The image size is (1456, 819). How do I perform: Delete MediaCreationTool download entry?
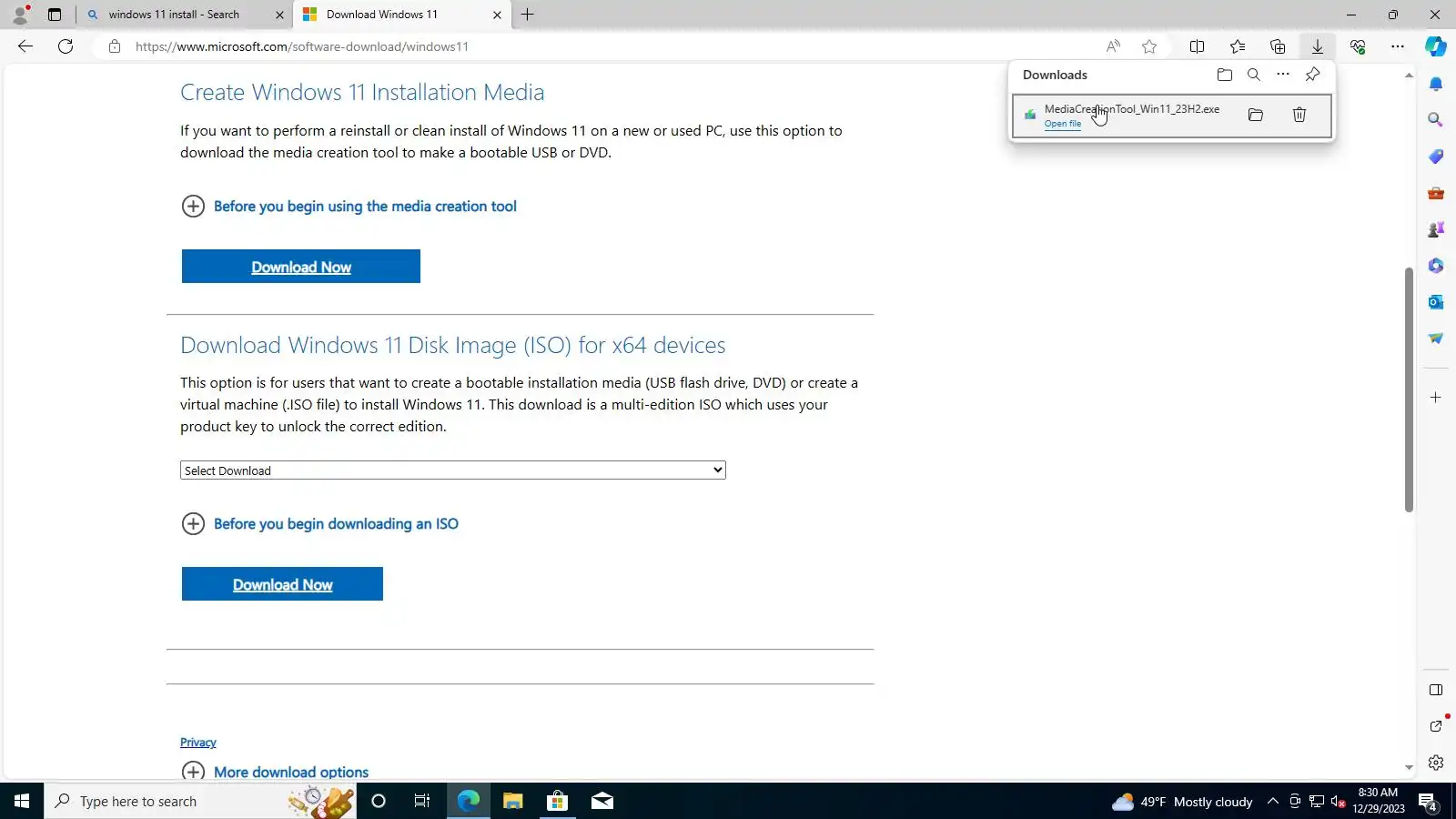(1299, 115)
